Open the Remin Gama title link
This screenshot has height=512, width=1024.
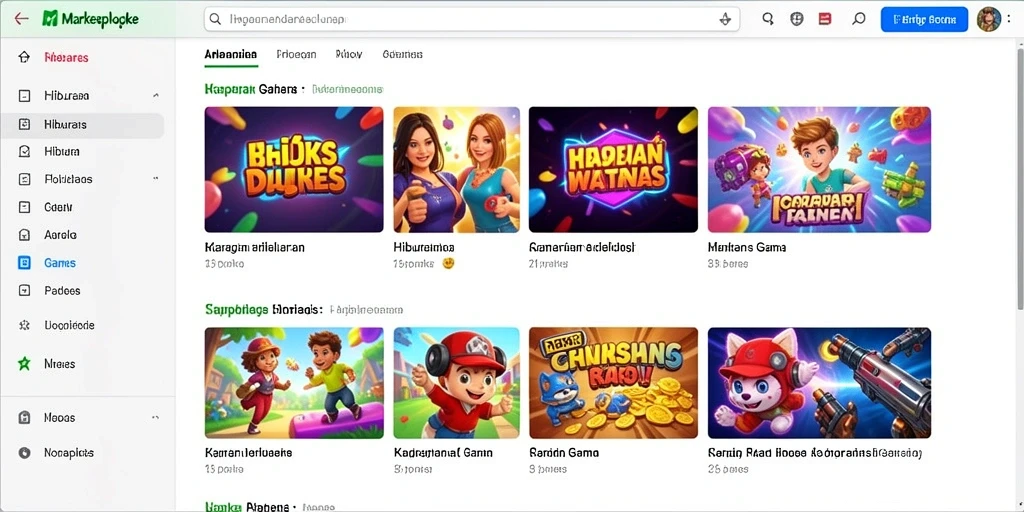(x=564, y=453)
